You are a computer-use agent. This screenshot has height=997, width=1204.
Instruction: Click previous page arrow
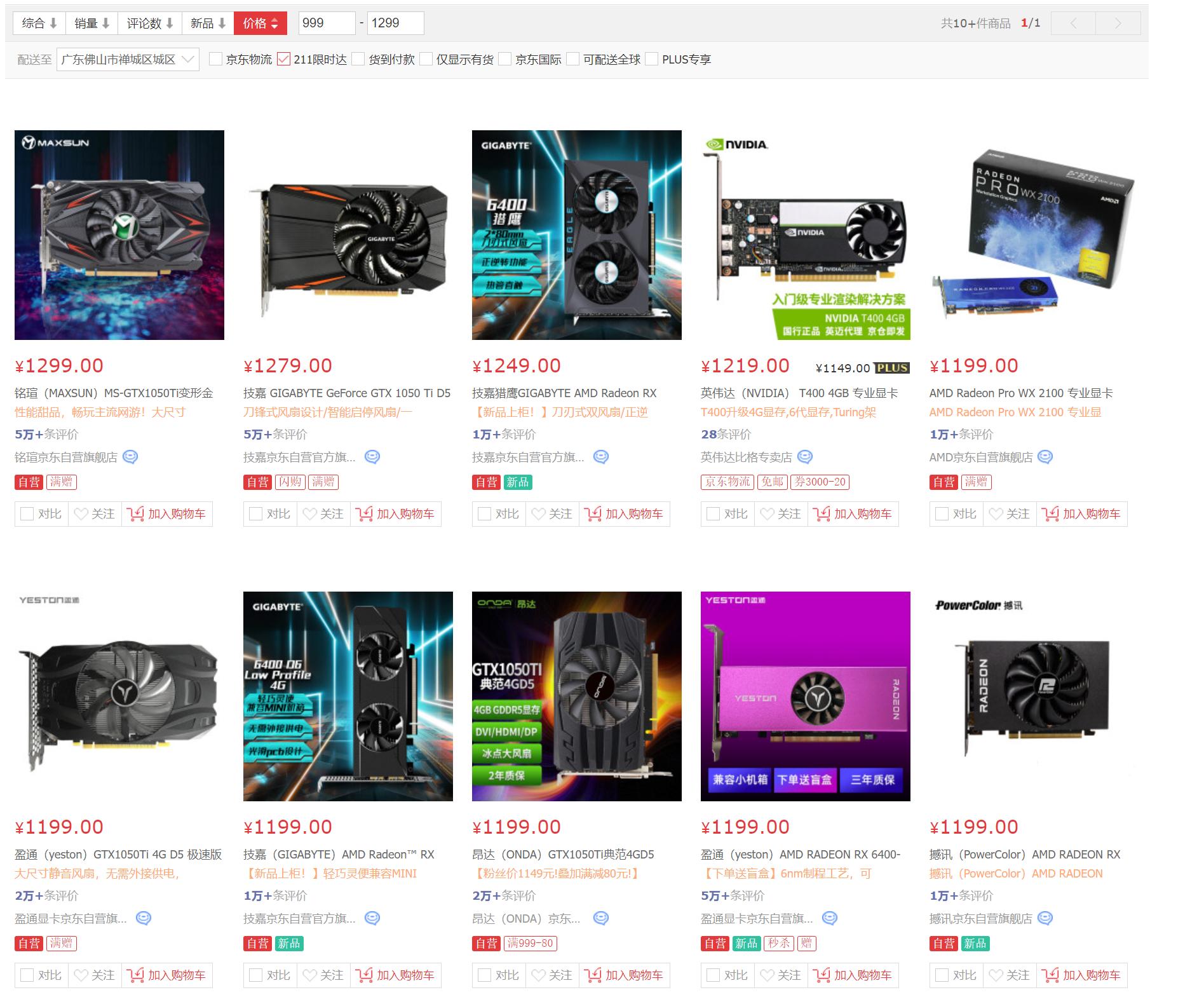(x=1073, y=23)
